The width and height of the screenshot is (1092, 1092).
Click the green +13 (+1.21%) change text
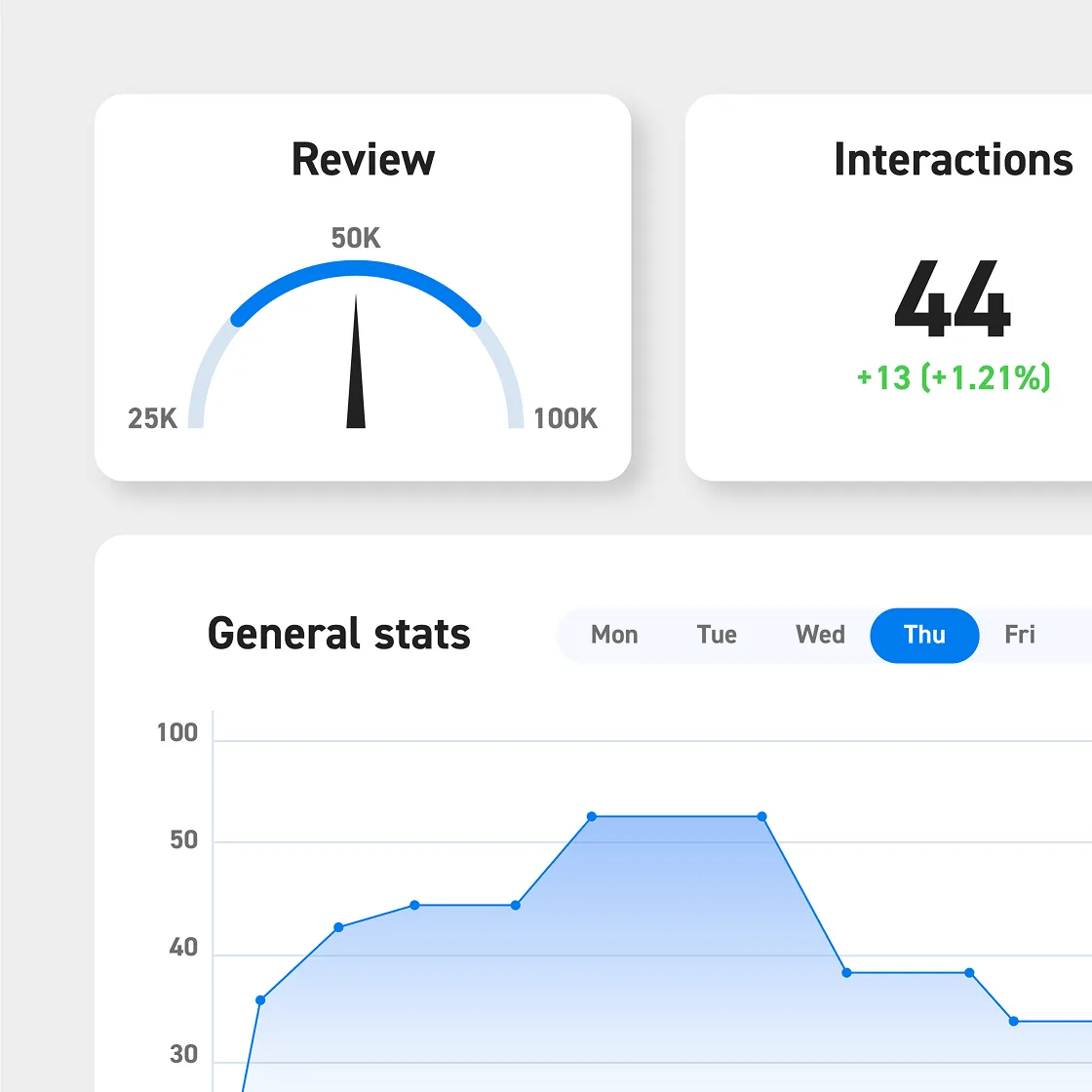954,377
